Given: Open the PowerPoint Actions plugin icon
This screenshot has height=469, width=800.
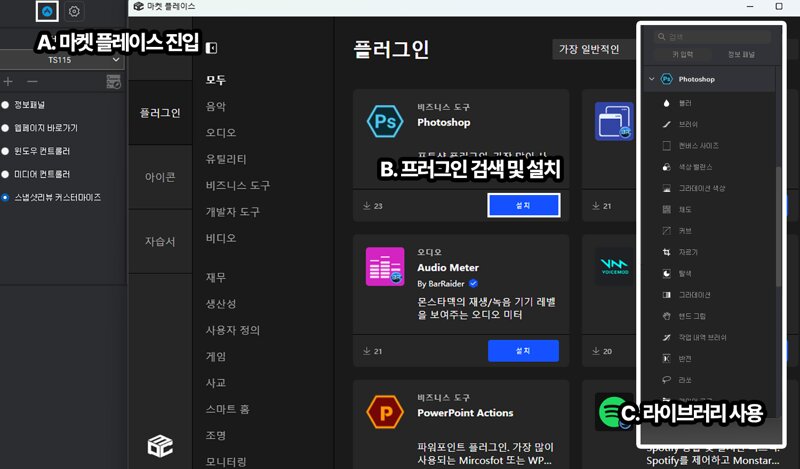Looking at the screenshot, I should click(385, 412).
